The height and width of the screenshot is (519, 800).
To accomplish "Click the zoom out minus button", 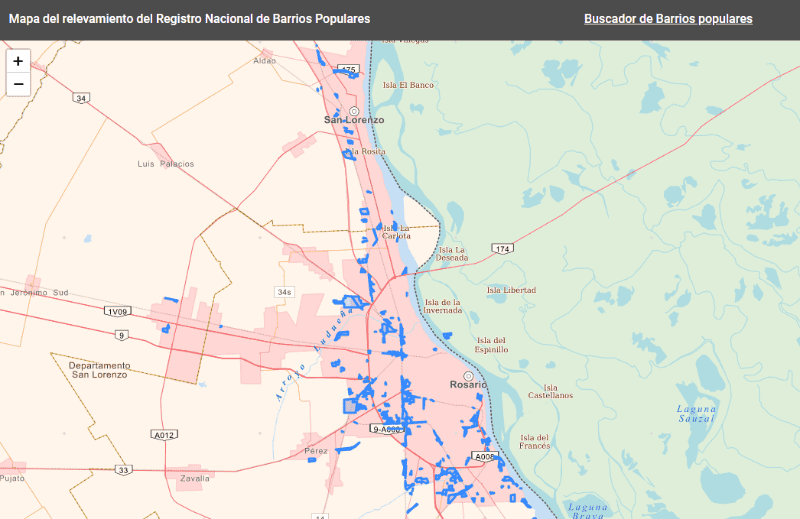I will [x=18, y=84].
